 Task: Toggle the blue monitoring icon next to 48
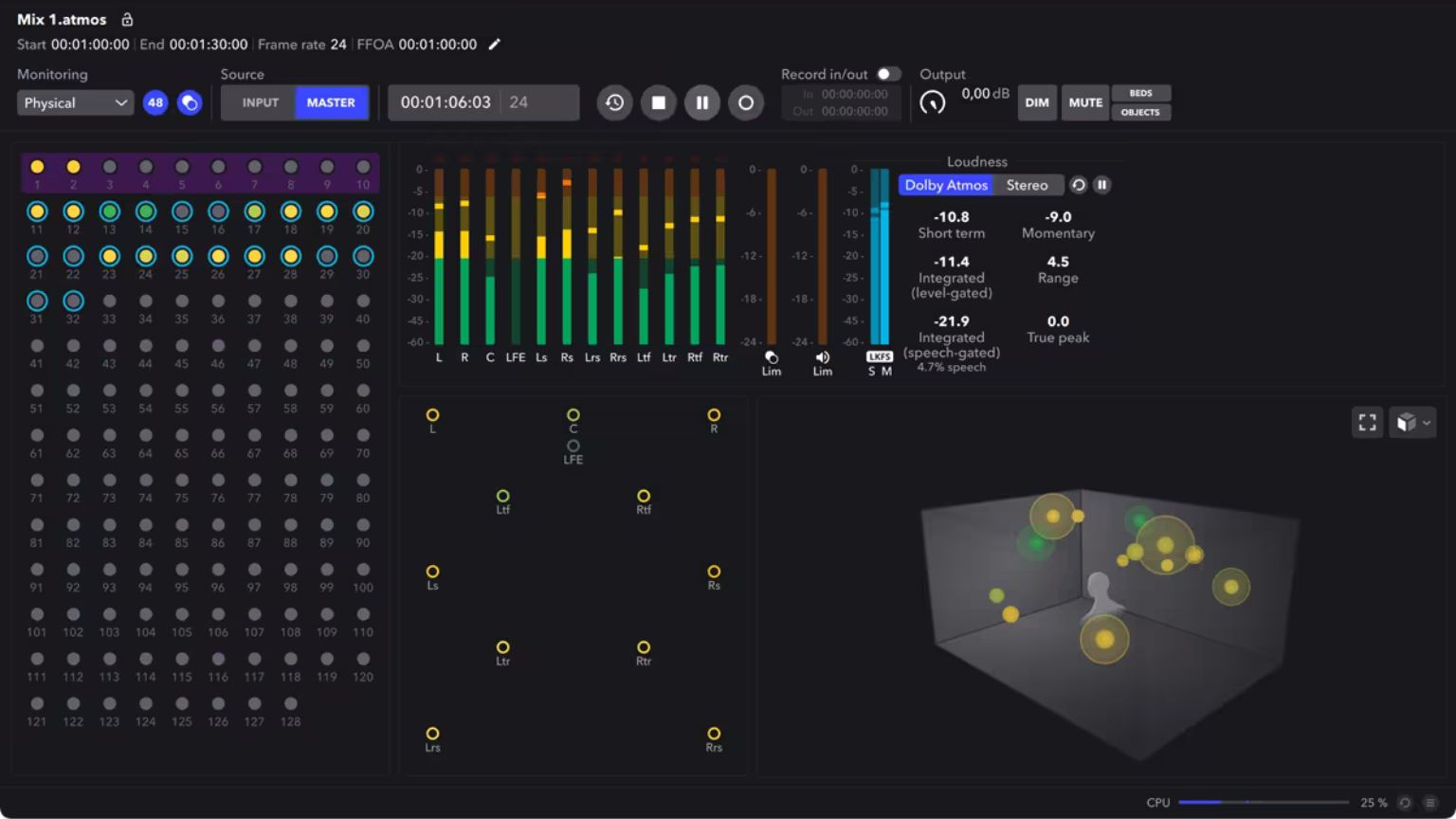[x=190, y=102]
